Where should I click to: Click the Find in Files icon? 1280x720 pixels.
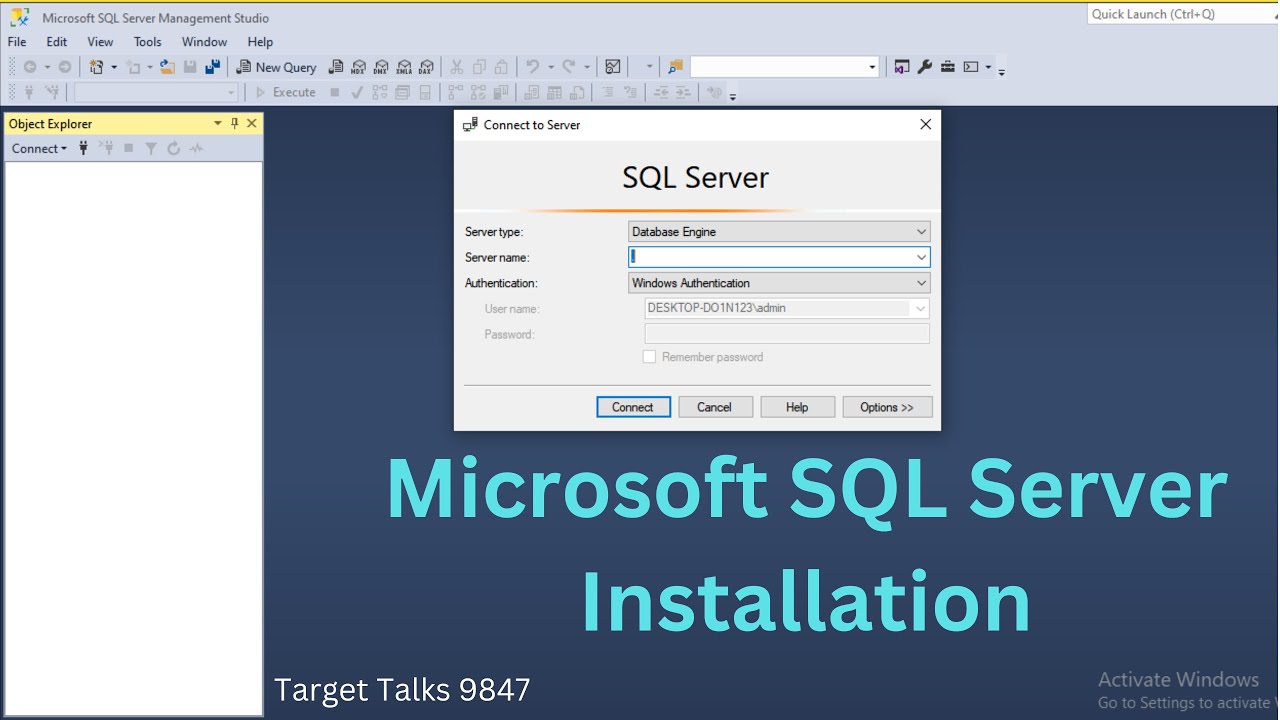675,67
